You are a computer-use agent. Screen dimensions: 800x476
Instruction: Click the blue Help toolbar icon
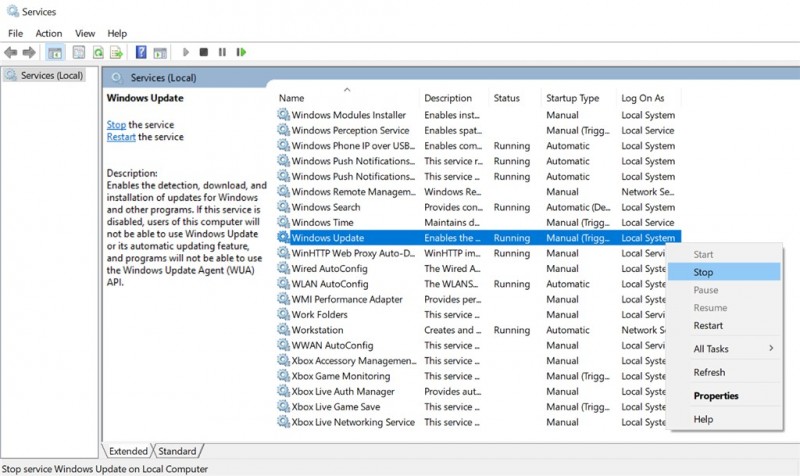tap(142, 52)
